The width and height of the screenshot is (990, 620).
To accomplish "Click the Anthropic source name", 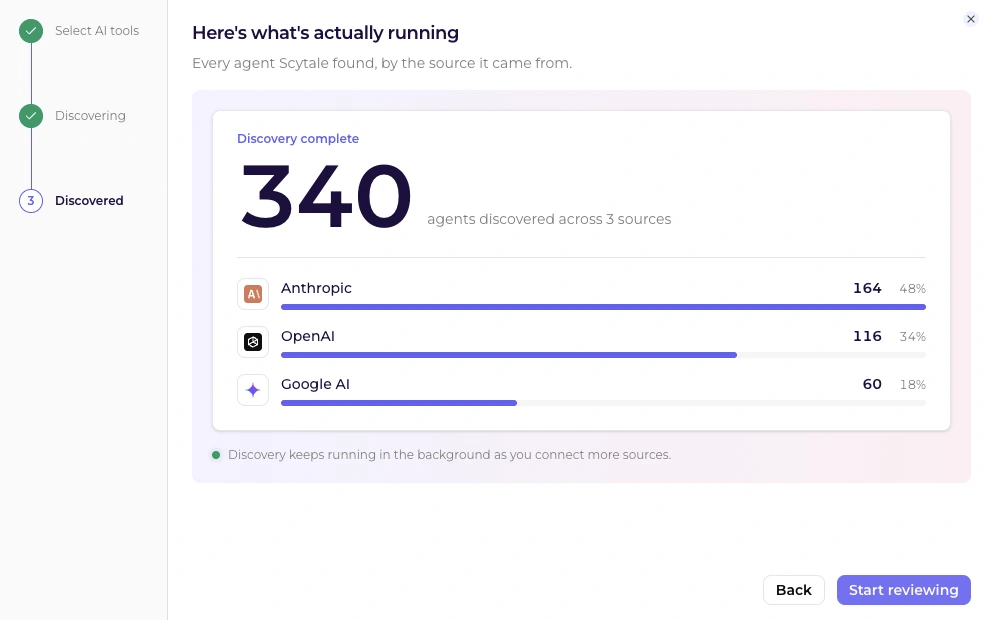I will [x=316, y=288].
